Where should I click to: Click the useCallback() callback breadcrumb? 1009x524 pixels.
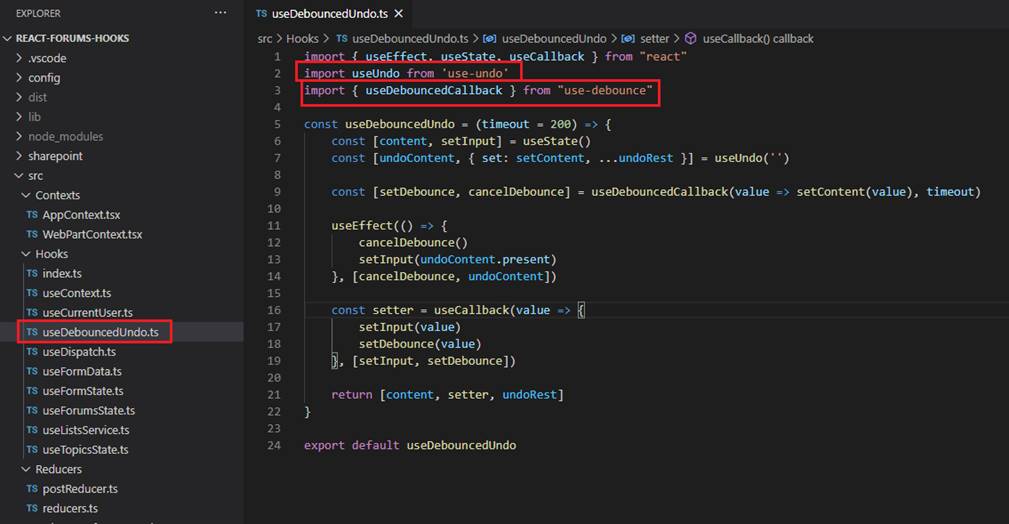click(x=758, y=38)
